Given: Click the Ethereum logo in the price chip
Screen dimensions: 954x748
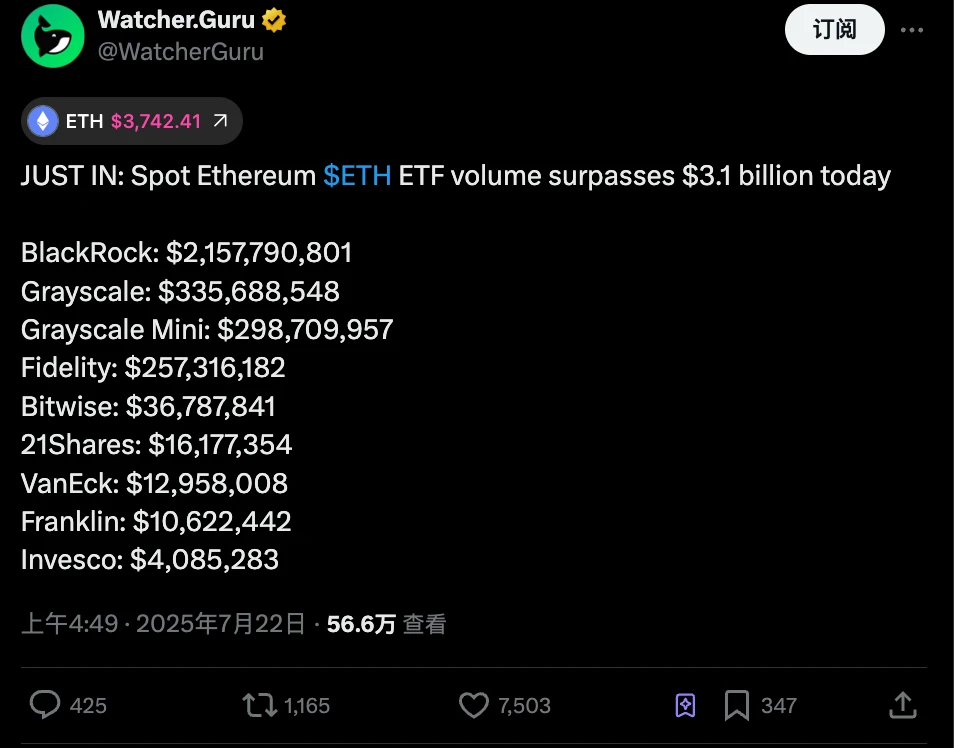Looking at the screenshot, I should (44, 120).
